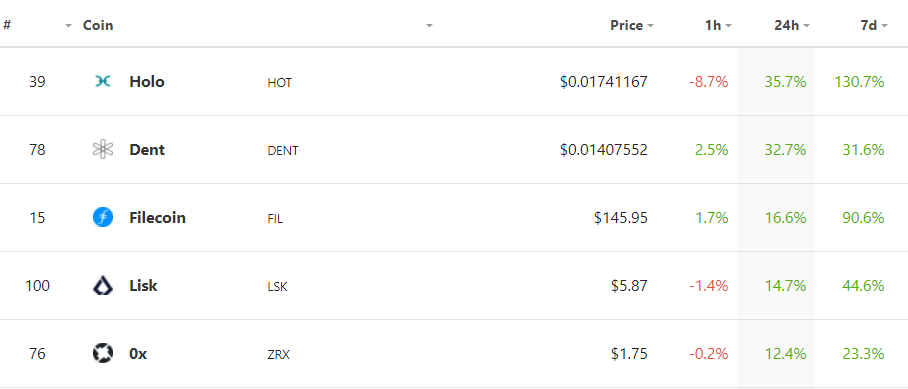Open the Holo coin page link
This screenshot has width=908, height=389.
(x=147, y=82)
